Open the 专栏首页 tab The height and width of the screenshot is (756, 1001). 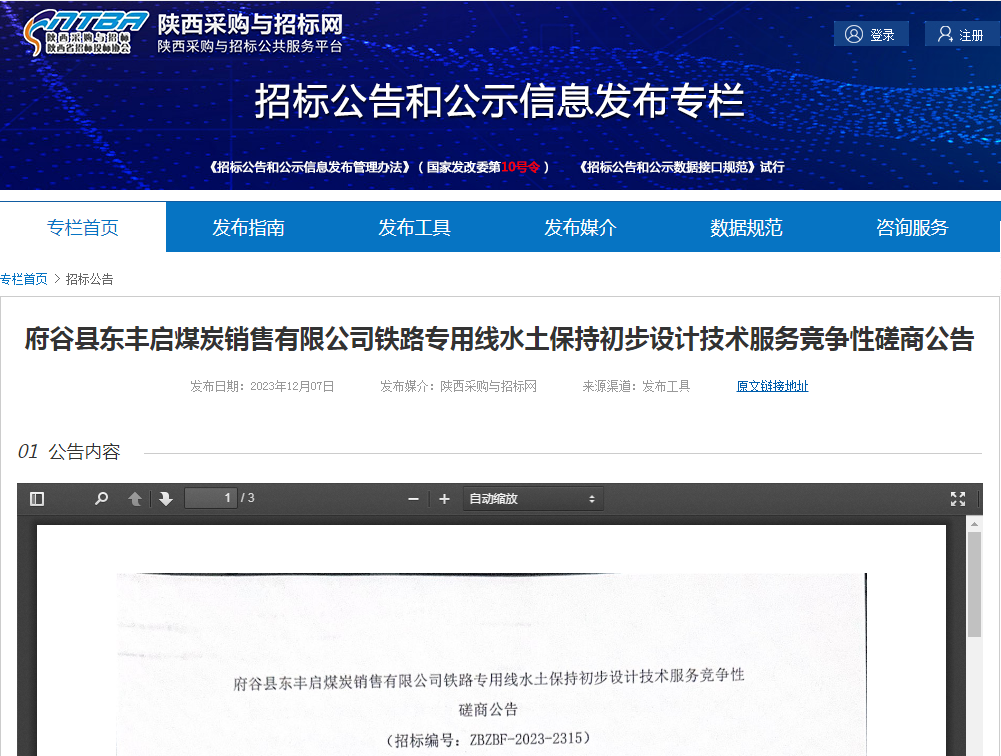pyautogui.click(x=83, y=227)
